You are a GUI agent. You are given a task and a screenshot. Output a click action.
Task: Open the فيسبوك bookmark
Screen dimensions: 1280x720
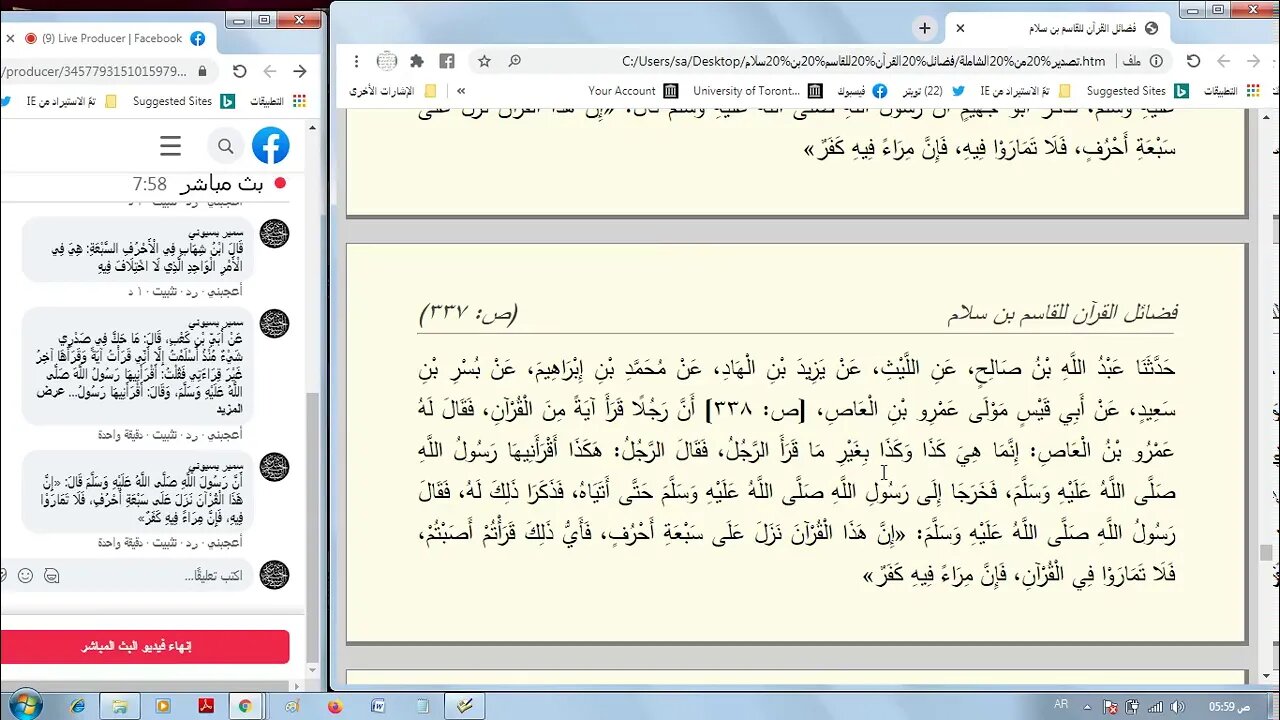coord(861,91)
